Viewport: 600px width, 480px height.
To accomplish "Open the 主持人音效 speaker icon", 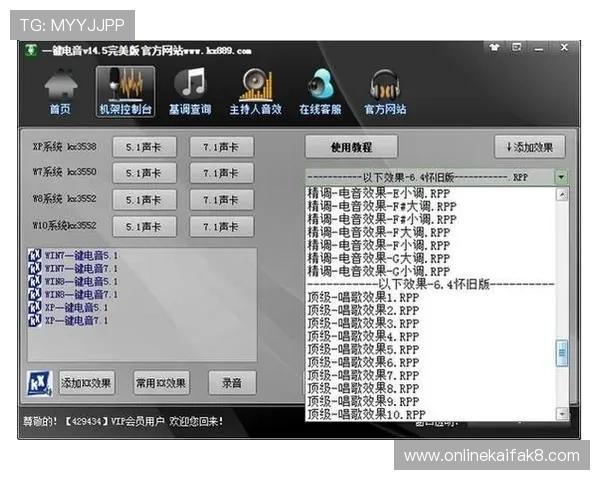I will (256, 91).
